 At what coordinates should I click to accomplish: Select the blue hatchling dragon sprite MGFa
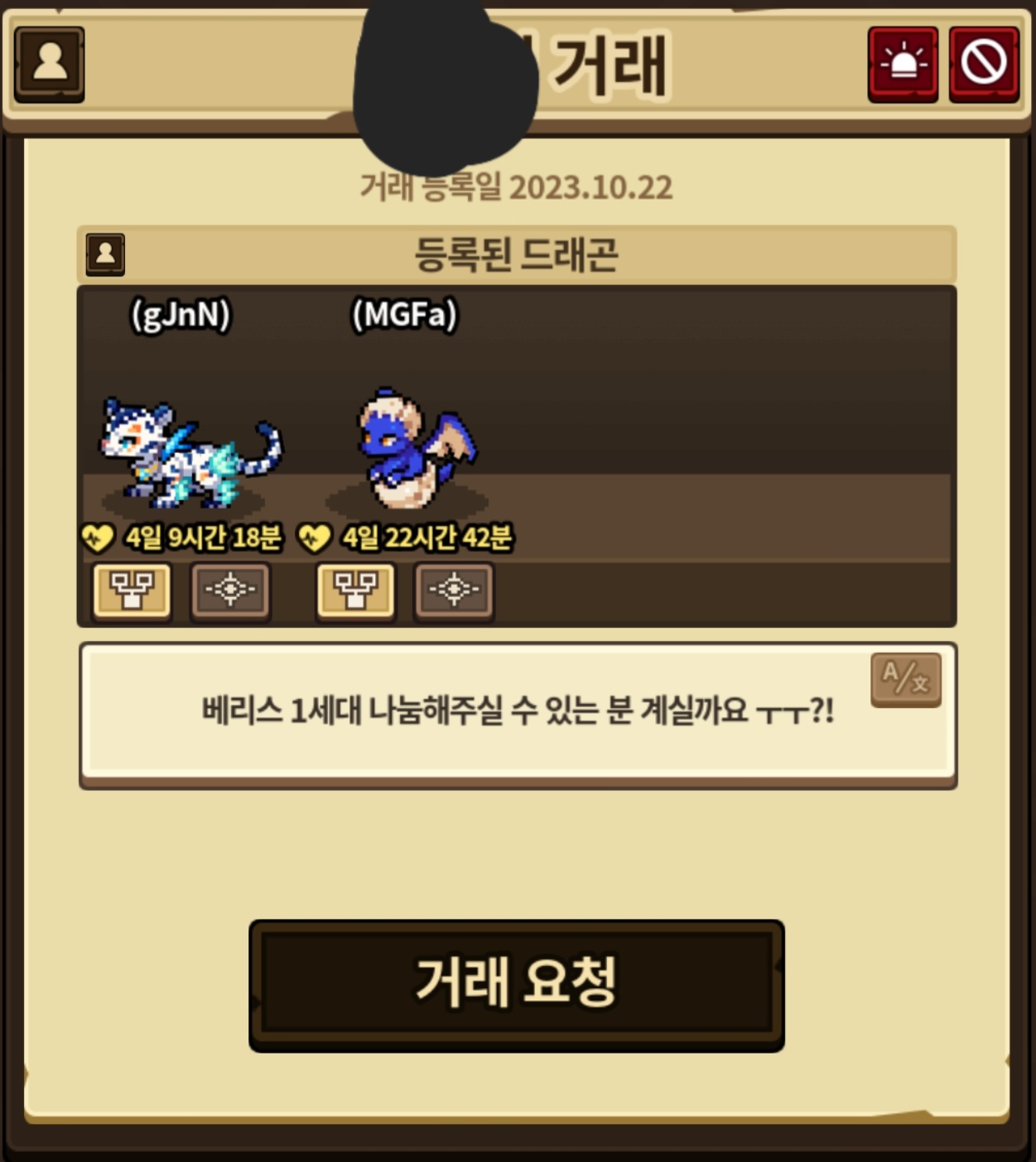[417, 447]
